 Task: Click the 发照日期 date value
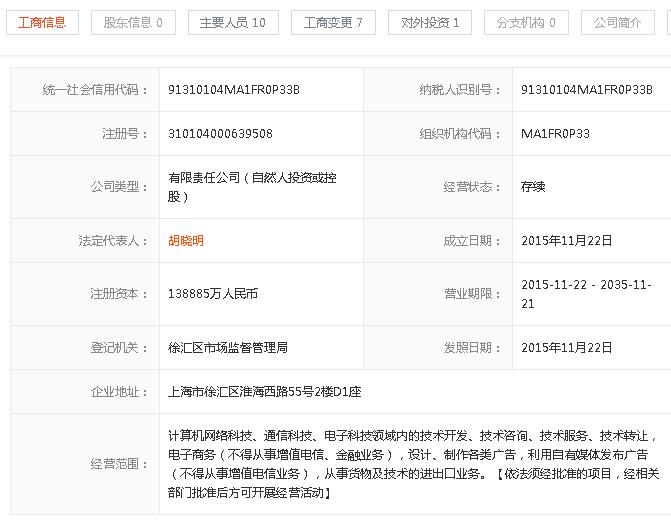(566, 348)
